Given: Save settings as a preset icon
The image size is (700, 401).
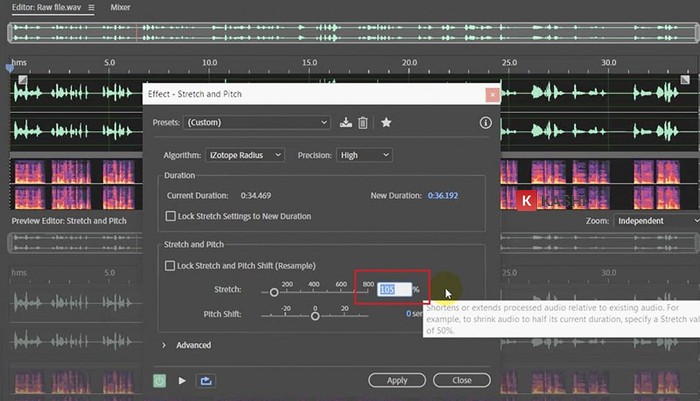Looking at the screenshot, I should pyautogui.click(x=346, y=122).
